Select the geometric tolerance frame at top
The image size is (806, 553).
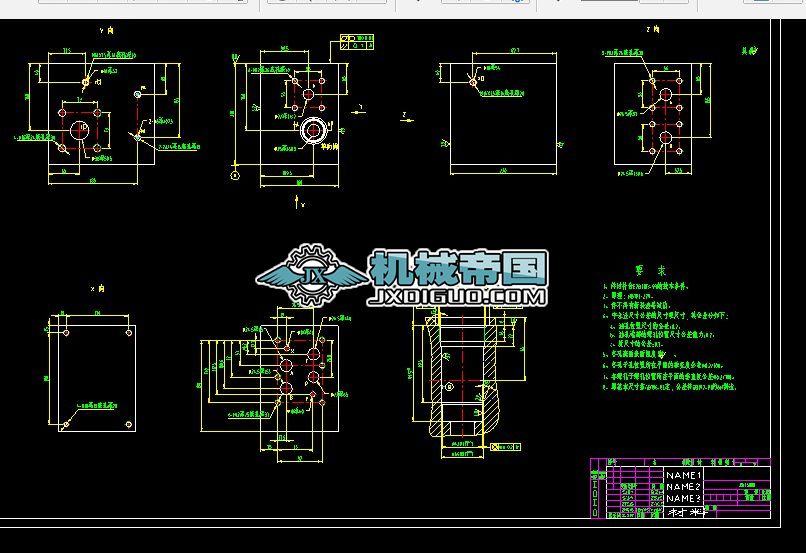357,42
